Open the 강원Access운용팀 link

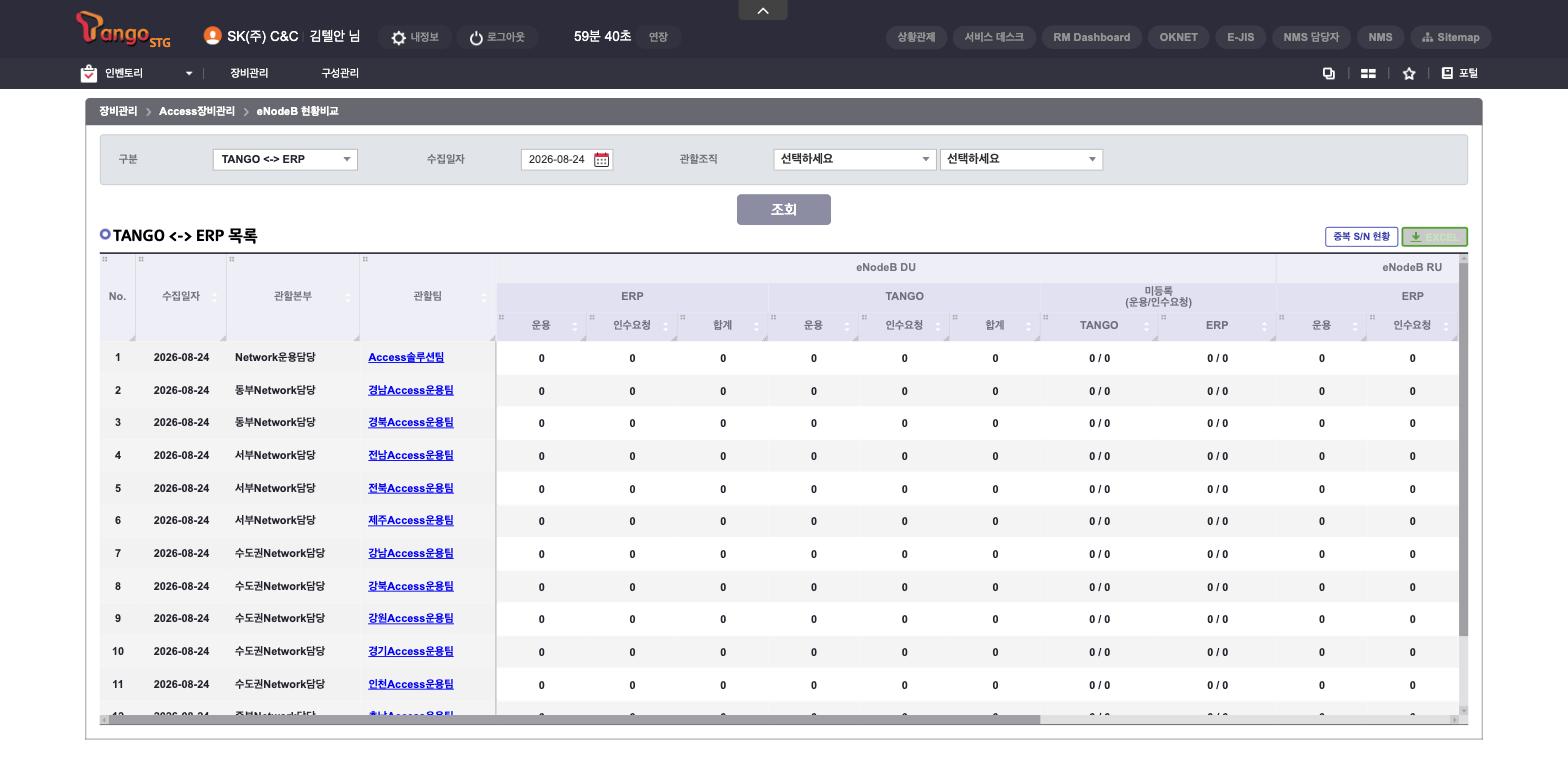[x=411, y=618]
